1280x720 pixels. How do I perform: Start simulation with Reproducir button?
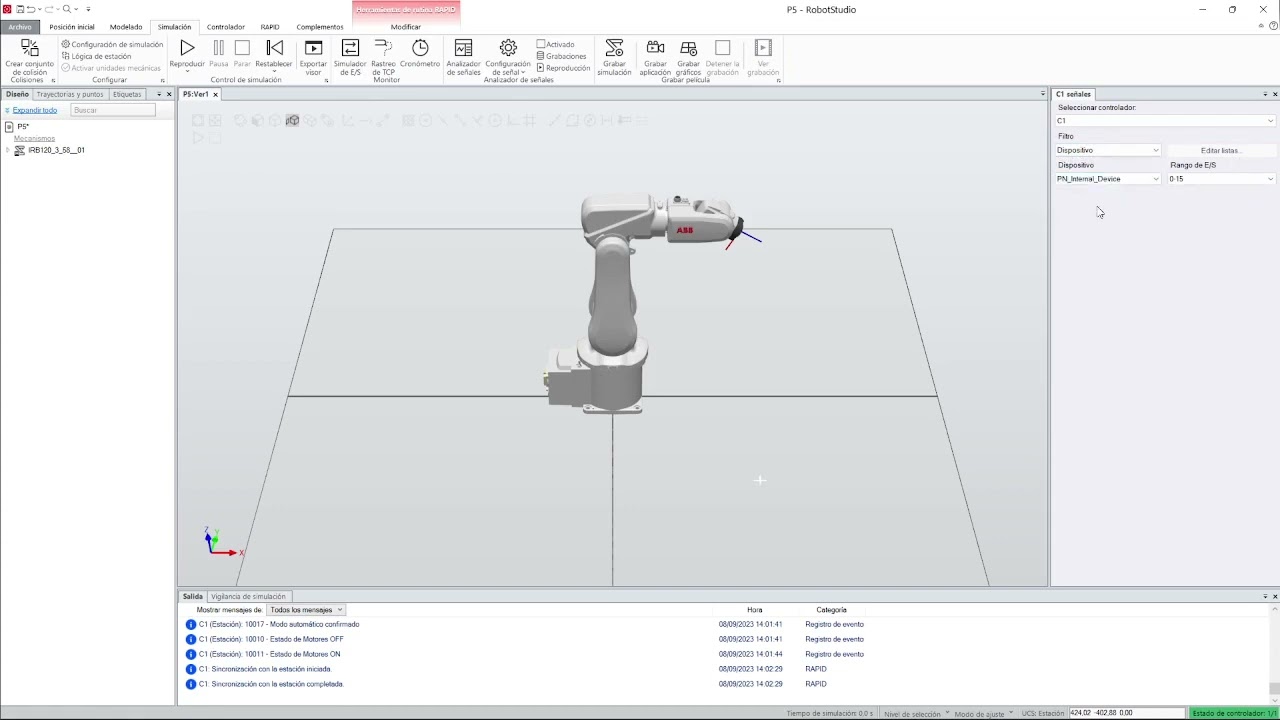coord(187,48)
